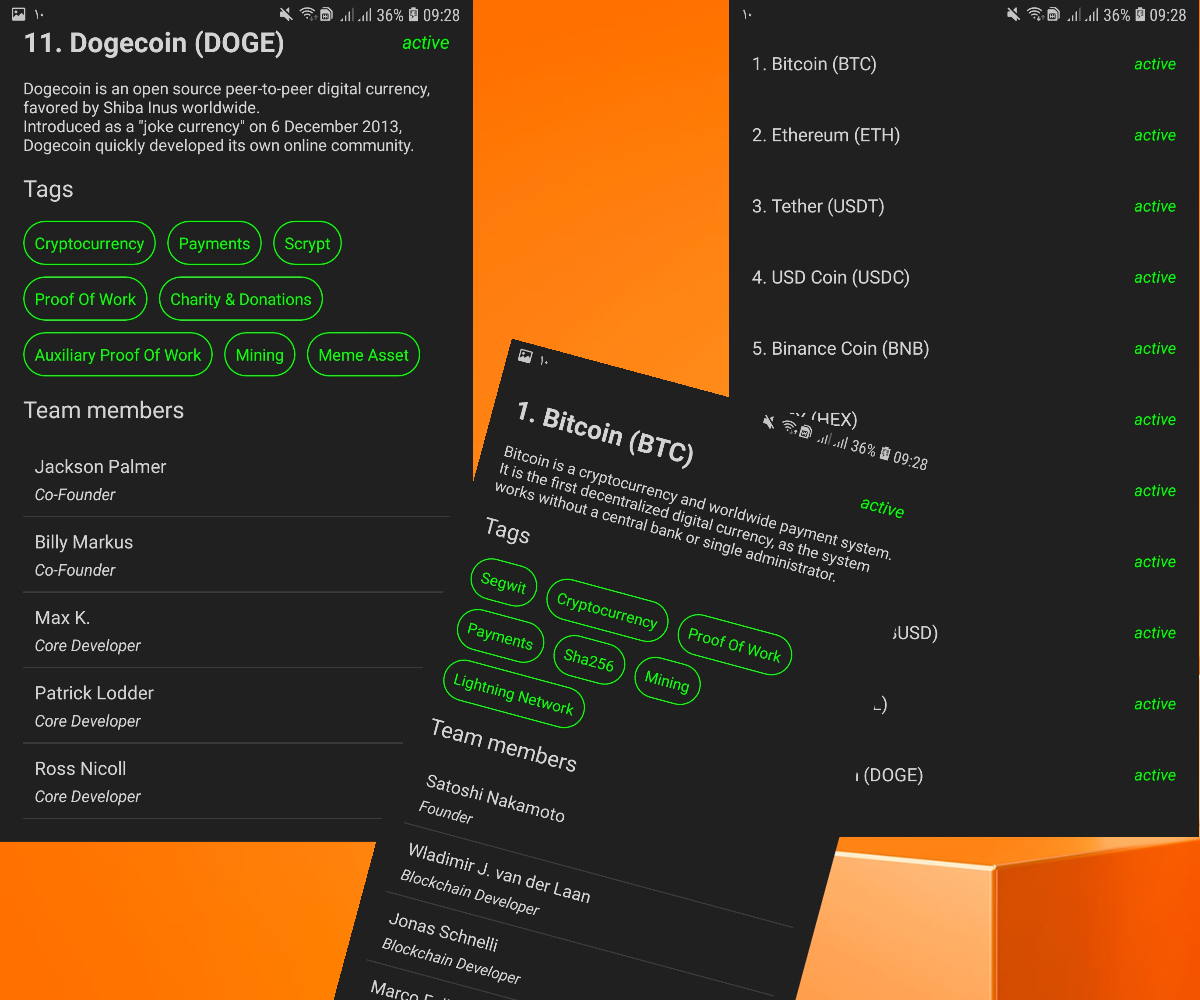Tap the Scrypt tag on Dogecoin page
1200x1000 pixels.
pyautogui.click(x=307, y=243)
